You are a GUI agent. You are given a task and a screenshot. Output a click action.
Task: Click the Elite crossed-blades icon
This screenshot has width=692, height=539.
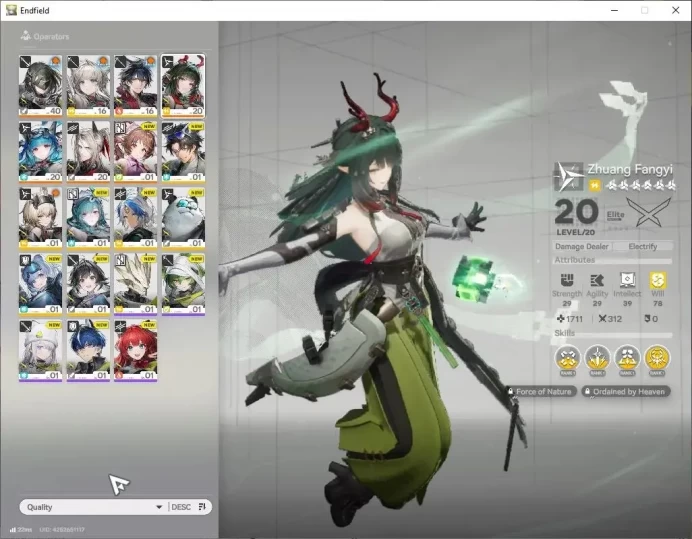pos(648,212)
